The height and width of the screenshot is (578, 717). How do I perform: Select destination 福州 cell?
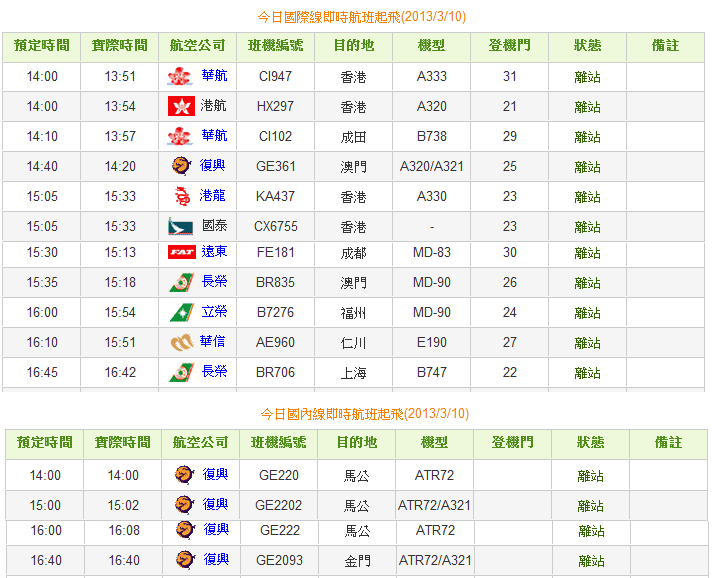pyautogui.click(x=353, y=312)
